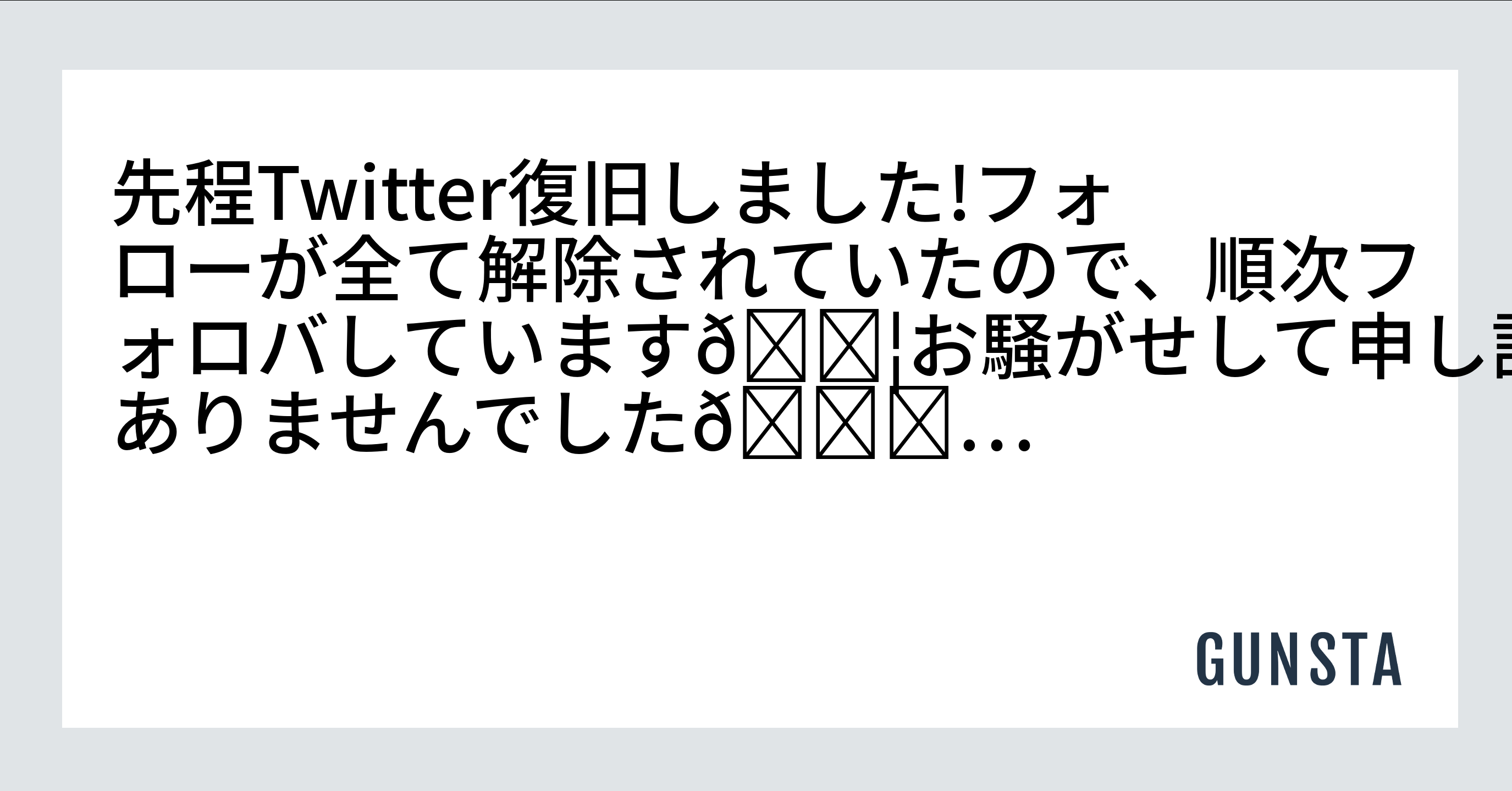The width and height of the screenshot is (1512, 791).
Task: Click the first broken emoji box after います
Action: 774,344
